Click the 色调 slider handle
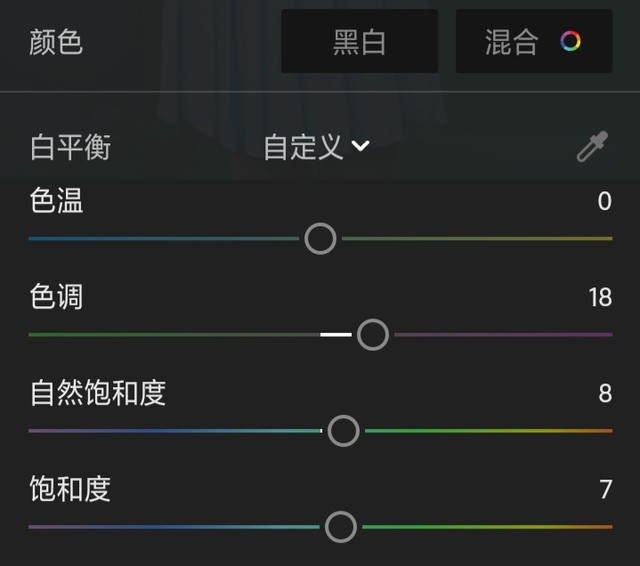The width and height of the screenshot is (640, 566). pos(373,335)
